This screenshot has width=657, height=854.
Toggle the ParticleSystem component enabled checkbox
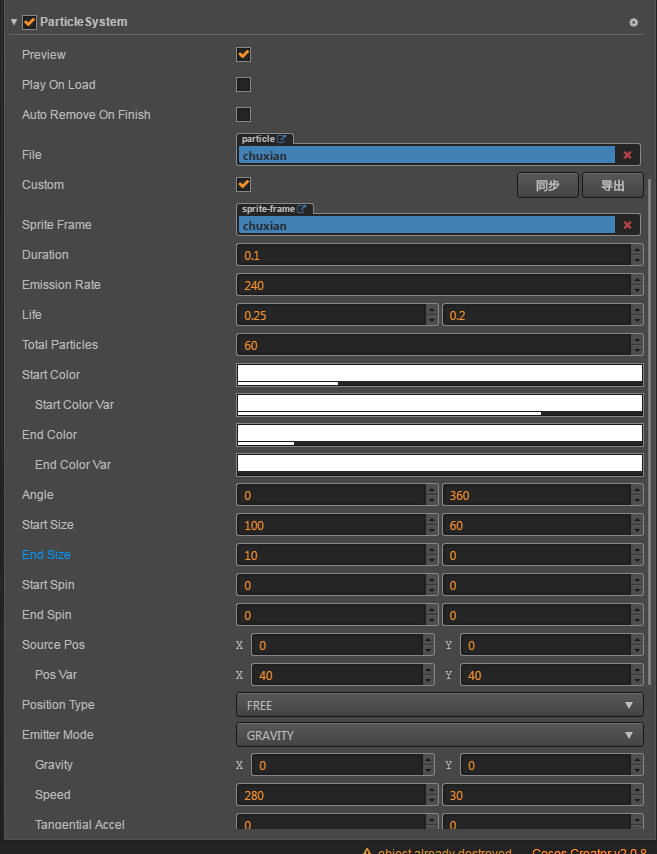coord(29,22)
